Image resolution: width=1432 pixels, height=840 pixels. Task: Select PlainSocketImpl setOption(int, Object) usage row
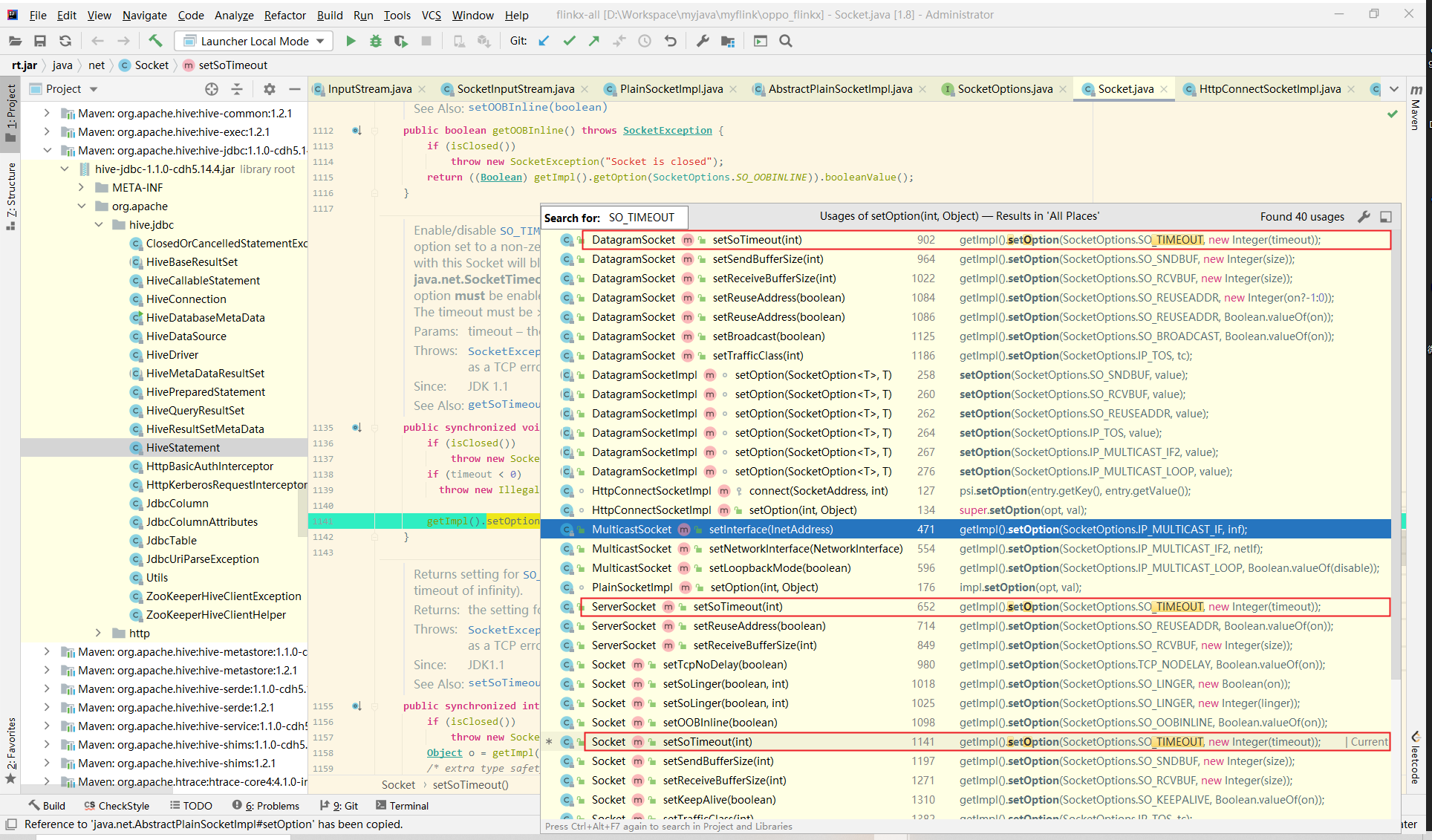pyautogui.click(x=966, y=587)
